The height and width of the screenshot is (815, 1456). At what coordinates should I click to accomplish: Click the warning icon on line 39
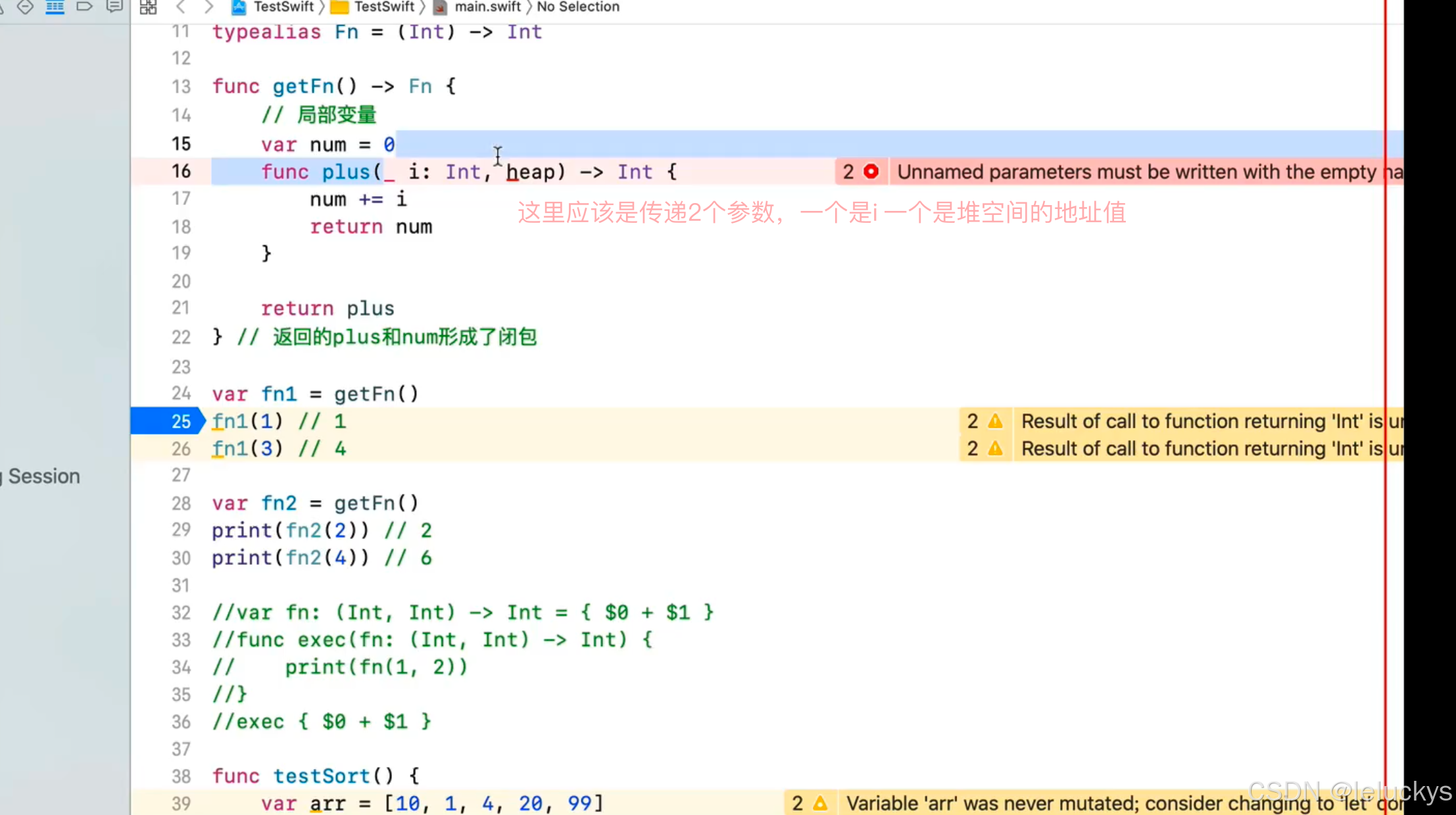[x=819, y=803]
